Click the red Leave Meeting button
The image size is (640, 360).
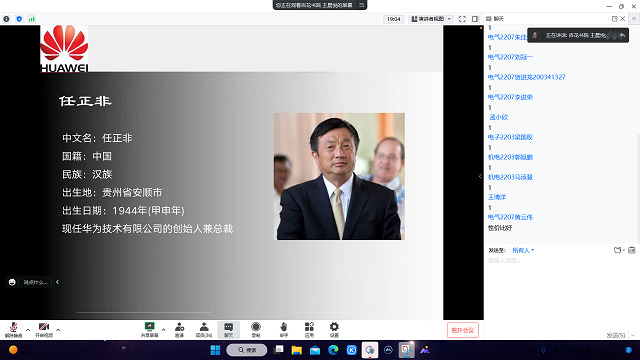click(x=462, y=330)
